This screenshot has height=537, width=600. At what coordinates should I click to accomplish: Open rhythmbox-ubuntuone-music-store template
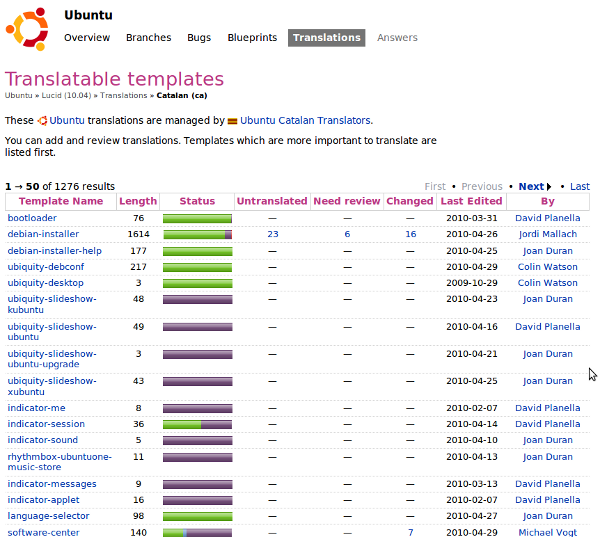(59, 462)
